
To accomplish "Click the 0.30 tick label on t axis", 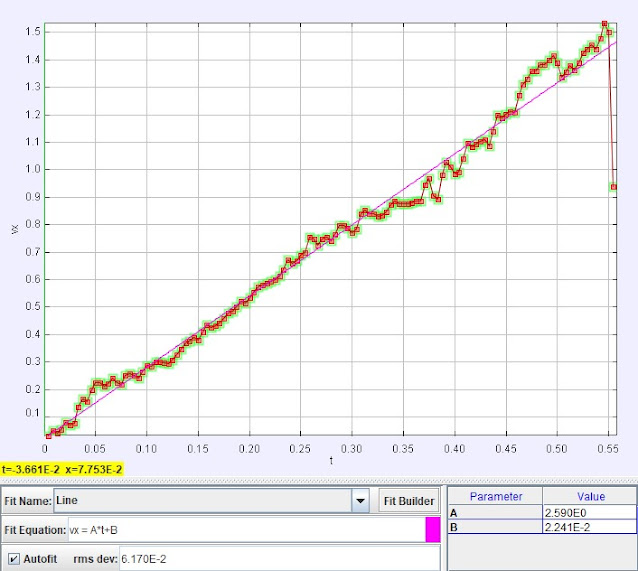I will click(x=352, y=448).
